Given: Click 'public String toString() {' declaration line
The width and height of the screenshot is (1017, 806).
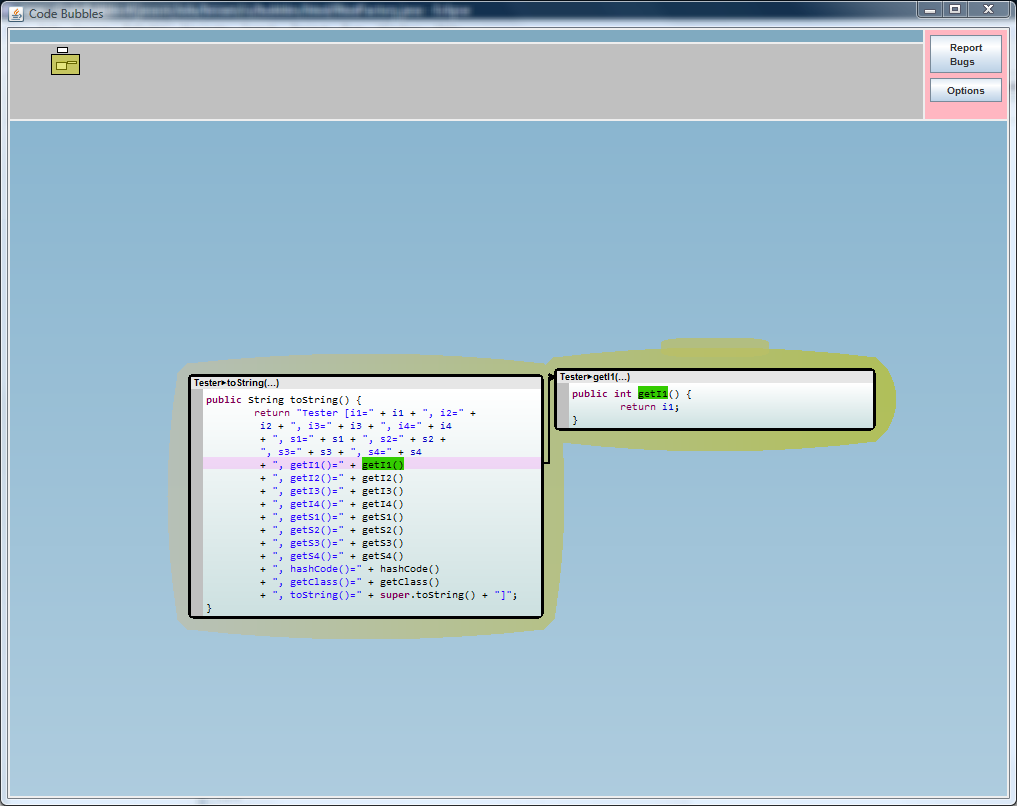Looking at the screenshot, I should click(283, 399).
